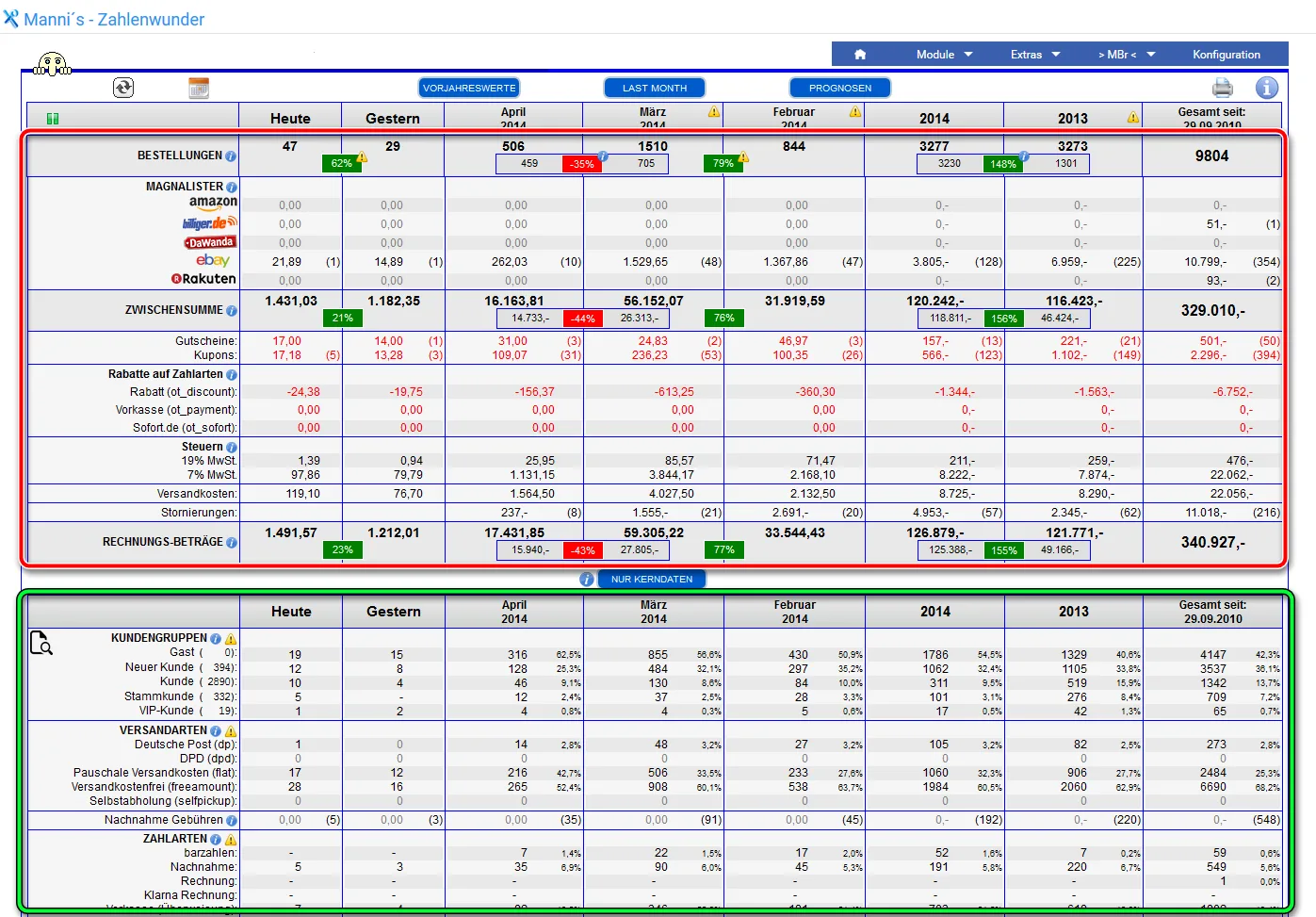Click the green pause columns icon
The image size is (1316, 917).
click(53, 119)
